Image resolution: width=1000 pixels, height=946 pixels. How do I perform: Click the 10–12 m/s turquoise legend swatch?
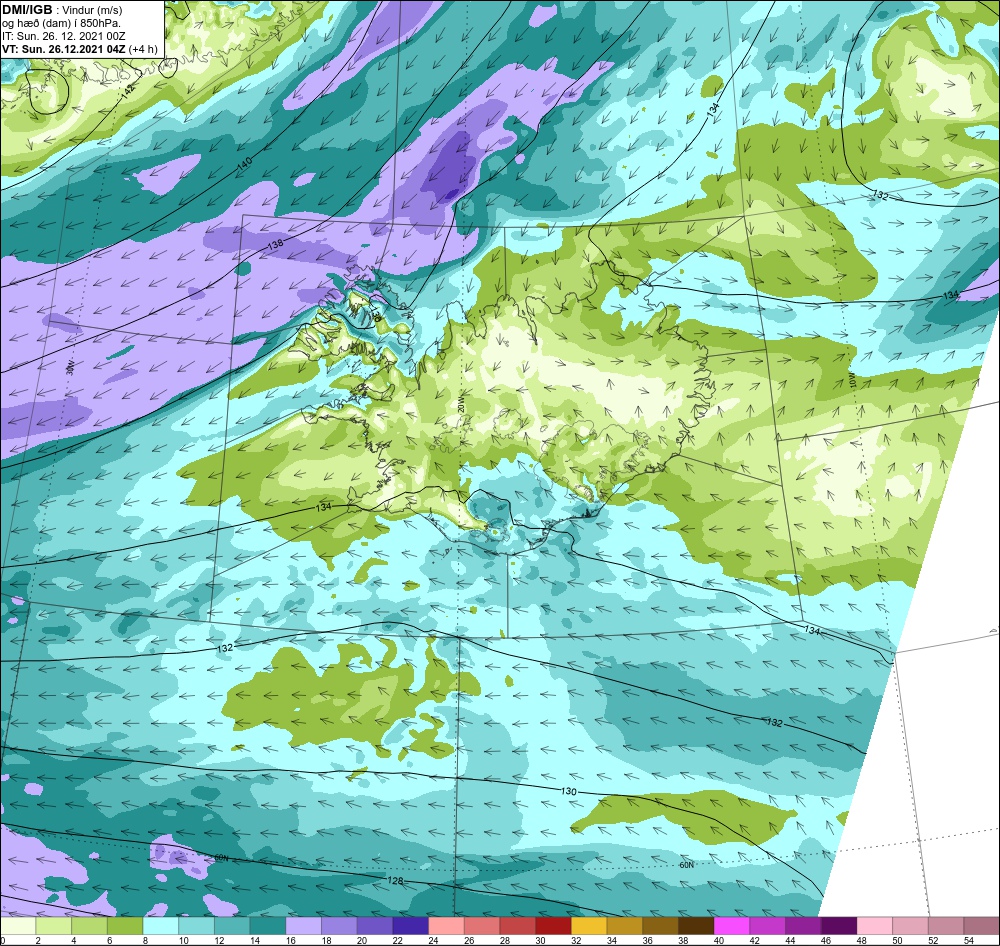pos(196,926)
